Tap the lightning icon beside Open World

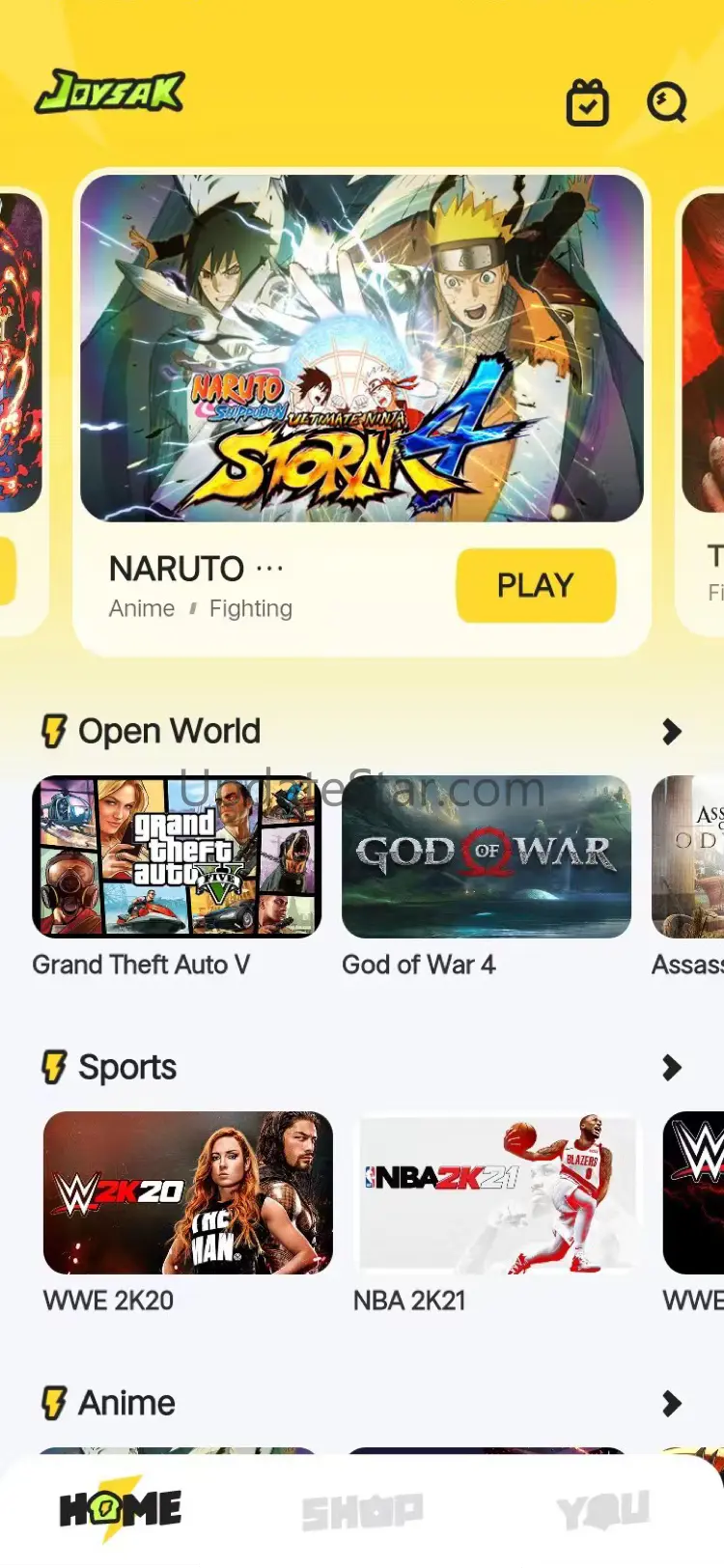[54, 731]
